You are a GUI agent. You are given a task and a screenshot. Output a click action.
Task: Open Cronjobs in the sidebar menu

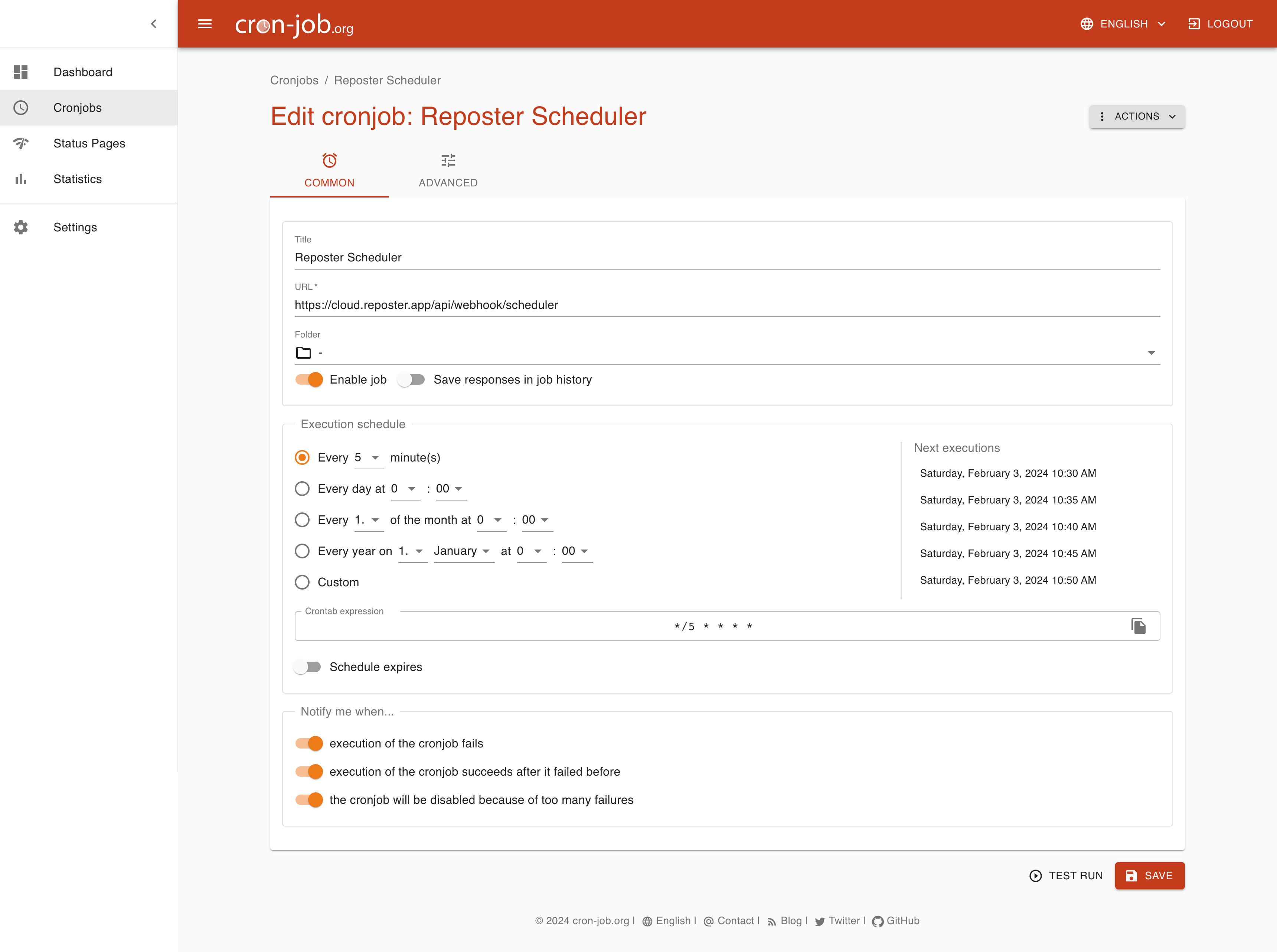point(77,108)
